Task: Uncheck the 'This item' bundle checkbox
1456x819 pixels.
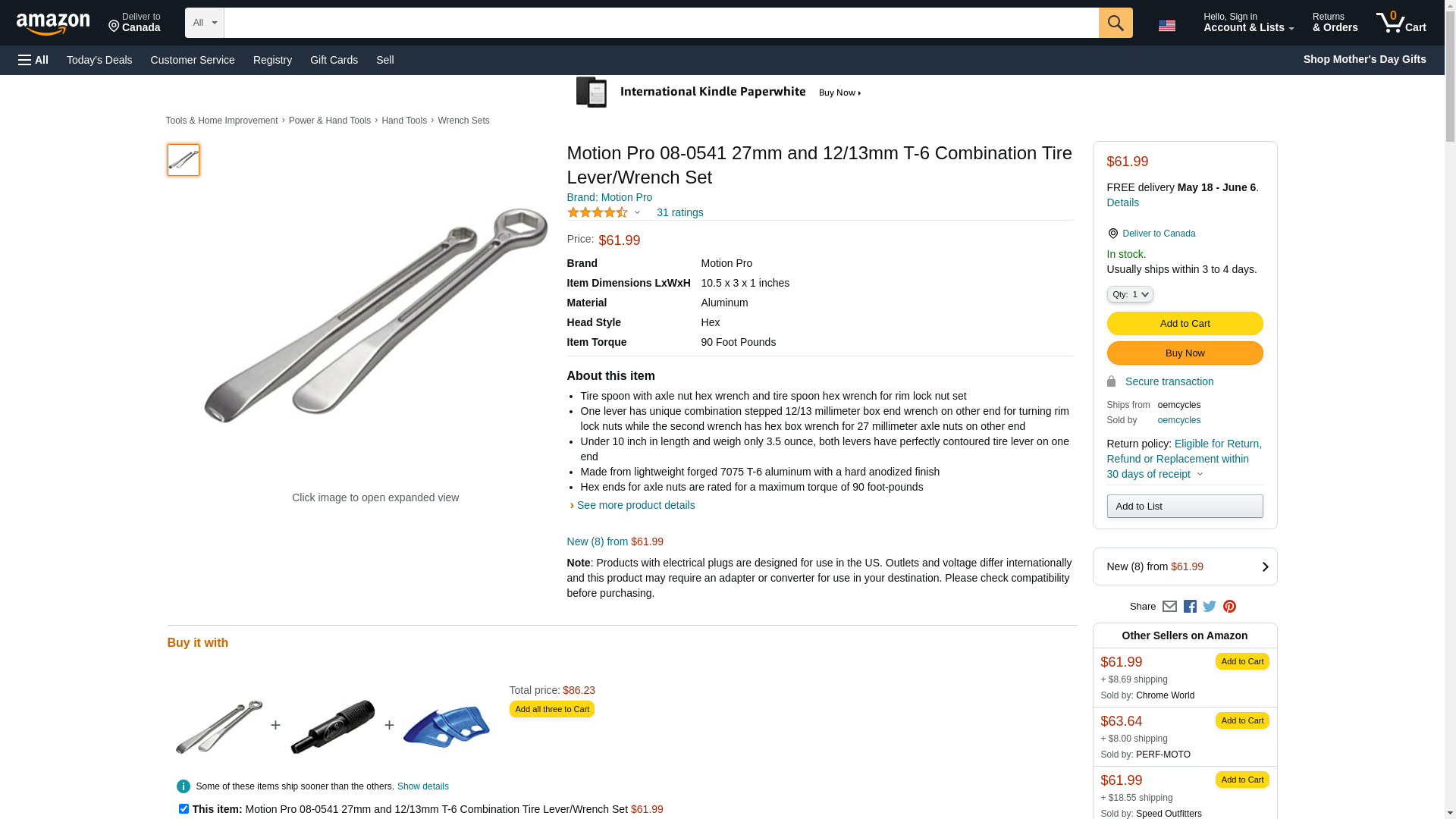Action: click(184, 808)
